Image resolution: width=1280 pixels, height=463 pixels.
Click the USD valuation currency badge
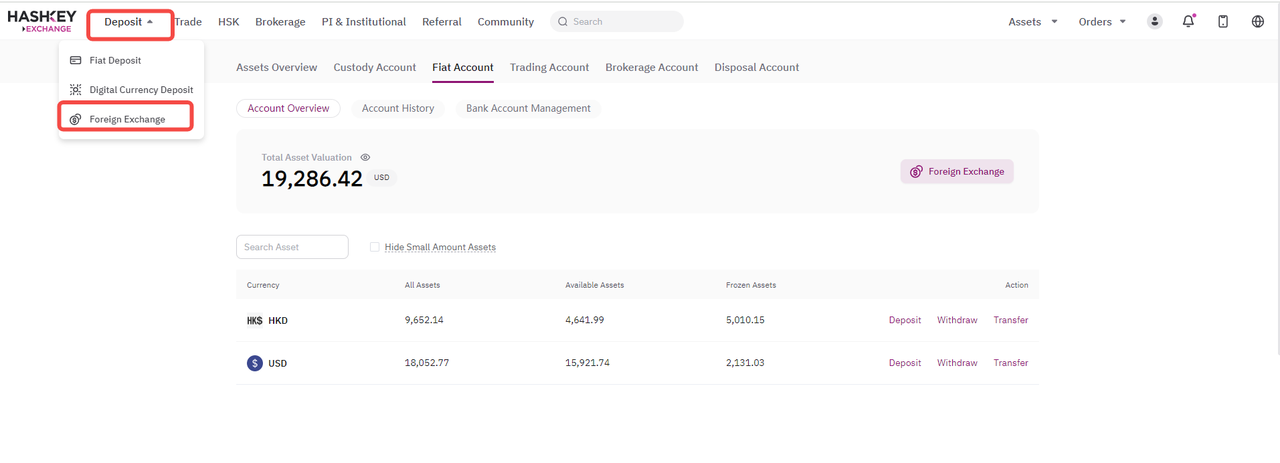coord(382,177)
